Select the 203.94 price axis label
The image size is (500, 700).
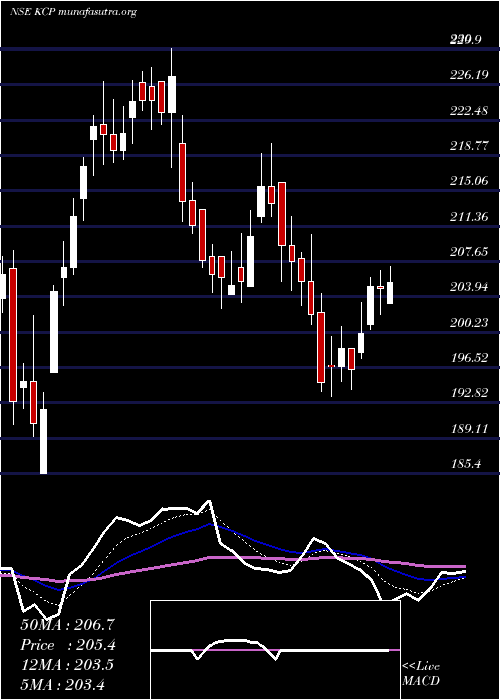point(469,287)
